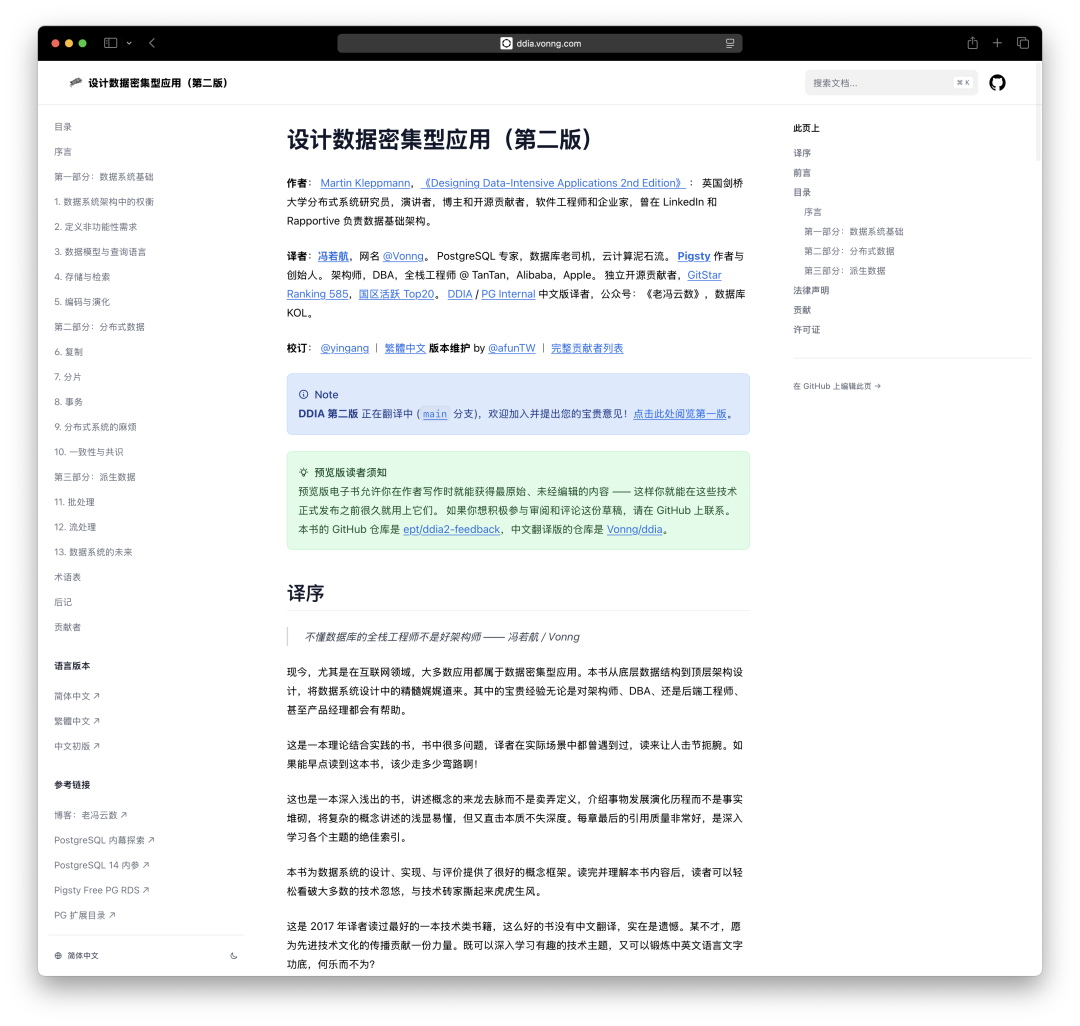Open chapter 3. 数据模型与查询语言
Viewport: 1080px width, 1026px height.
tap(100, 252)
